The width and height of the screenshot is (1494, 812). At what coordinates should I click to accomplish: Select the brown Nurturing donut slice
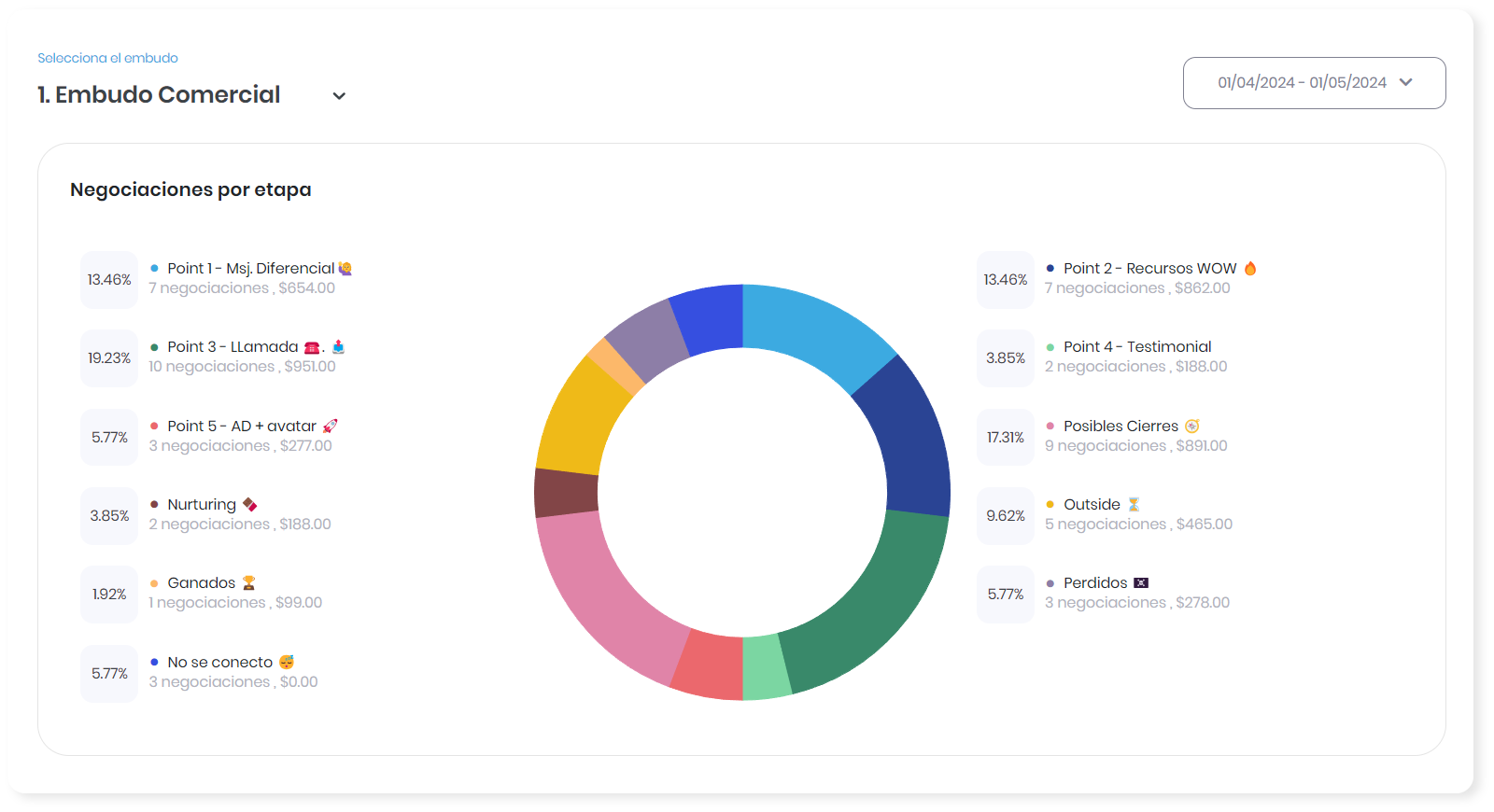[x=566, y=493]
